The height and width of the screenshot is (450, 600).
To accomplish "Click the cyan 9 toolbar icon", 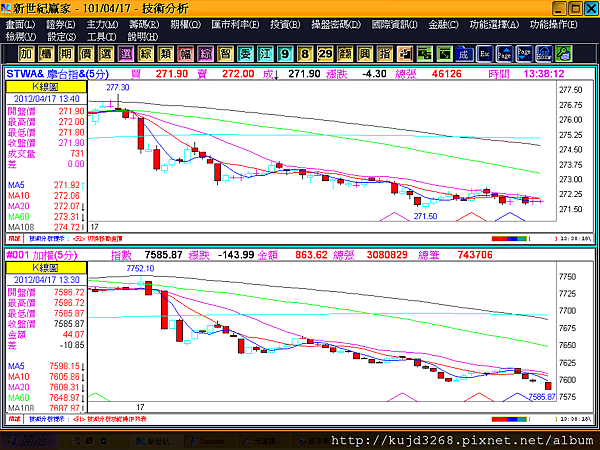I will click(x=285, y=54).
